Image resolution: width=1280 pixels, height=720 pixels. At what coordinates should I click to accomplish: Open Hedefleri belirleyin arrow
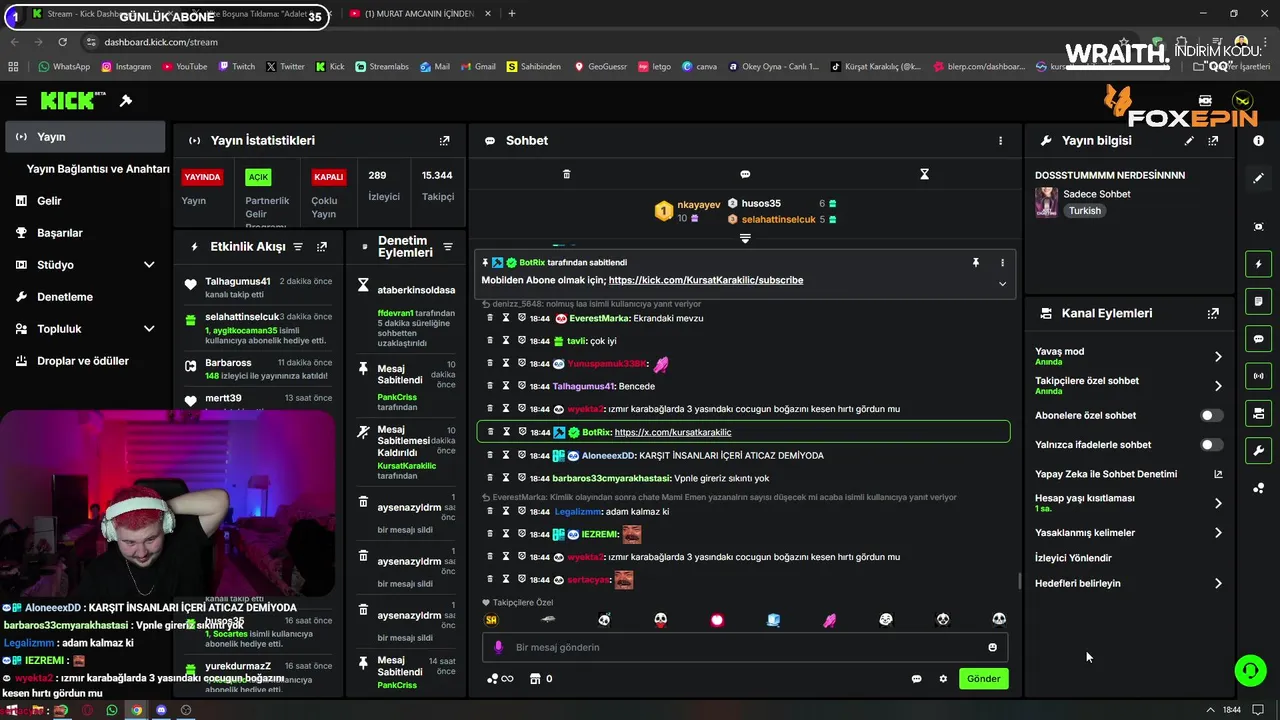tap(1218, 584)
